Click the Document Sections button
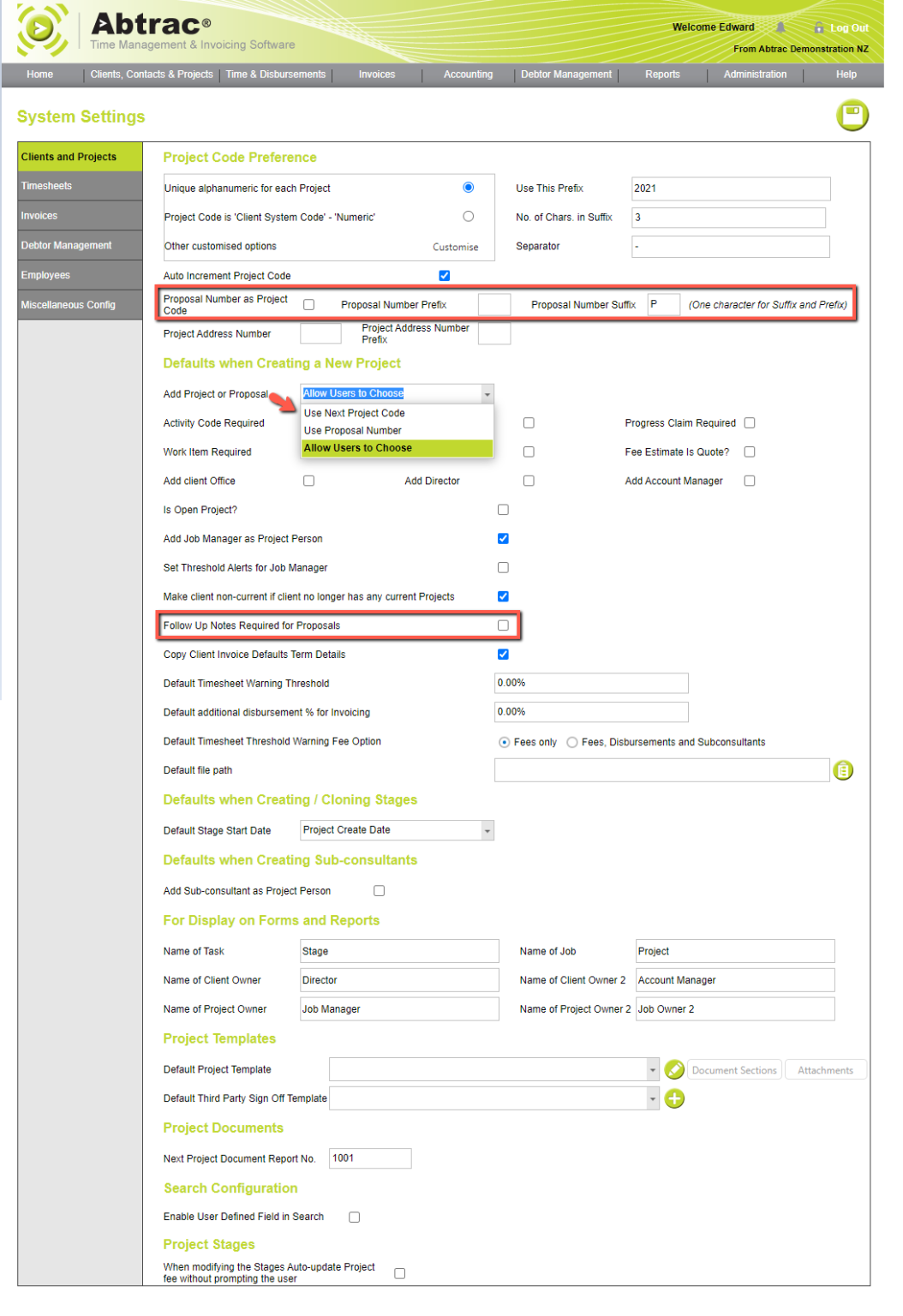This screenshot has height=1316, width=903. tap(733, 1069)
